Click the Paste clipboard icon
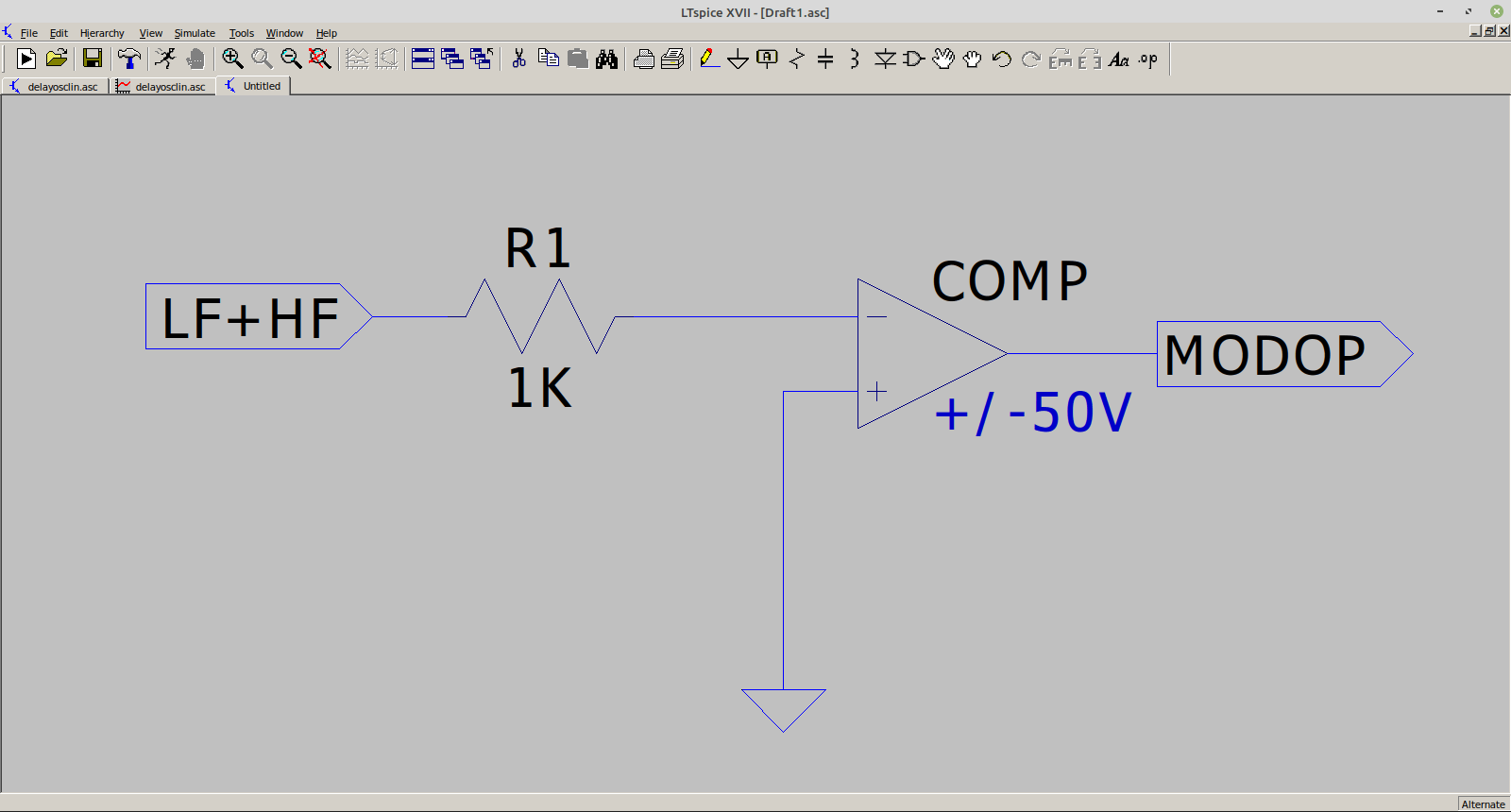This screenshot has height=812, width=1511. (578, 59)
